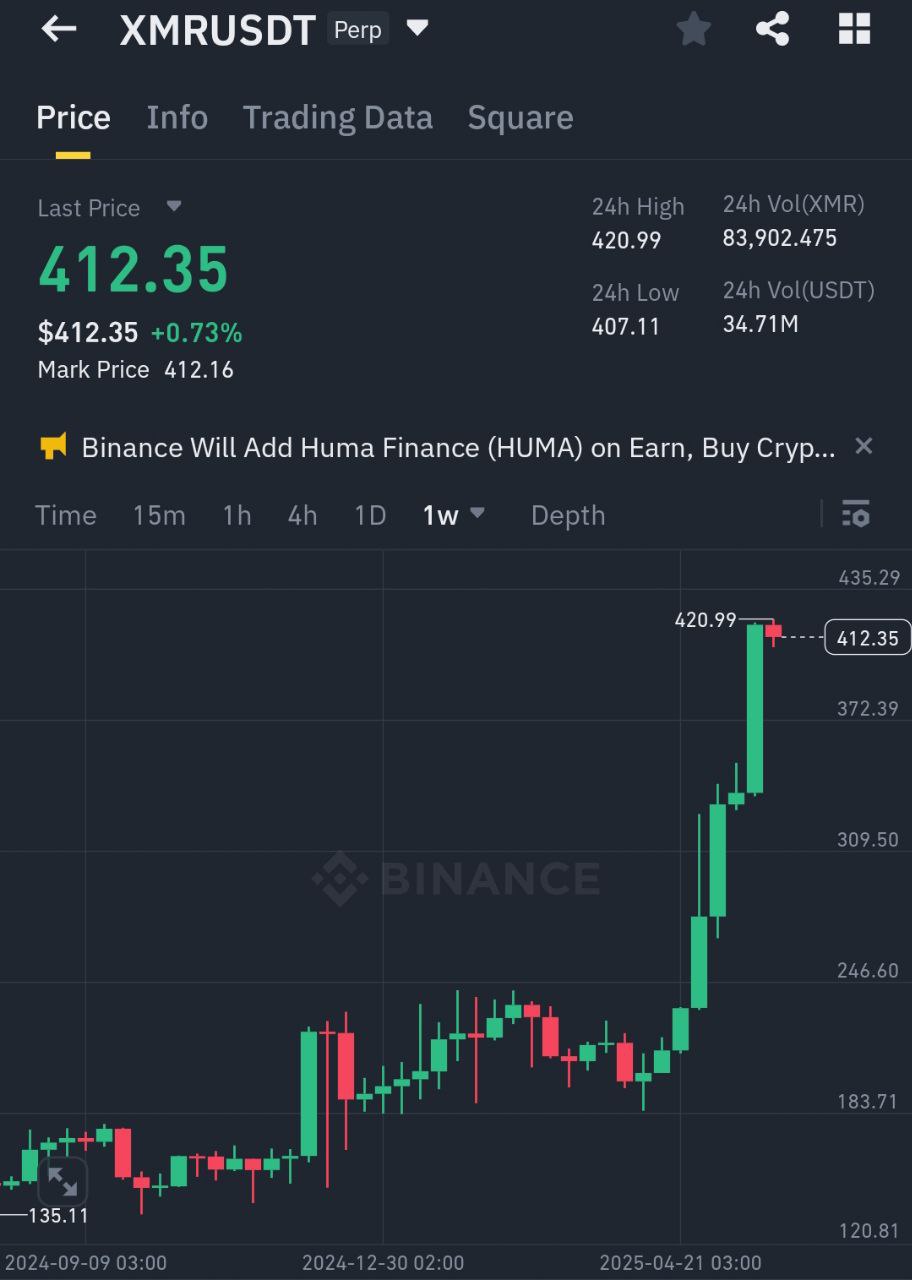This screenshot has width=912, height=1280.
Task: Tap the share icon
Action: pos(773,30)
